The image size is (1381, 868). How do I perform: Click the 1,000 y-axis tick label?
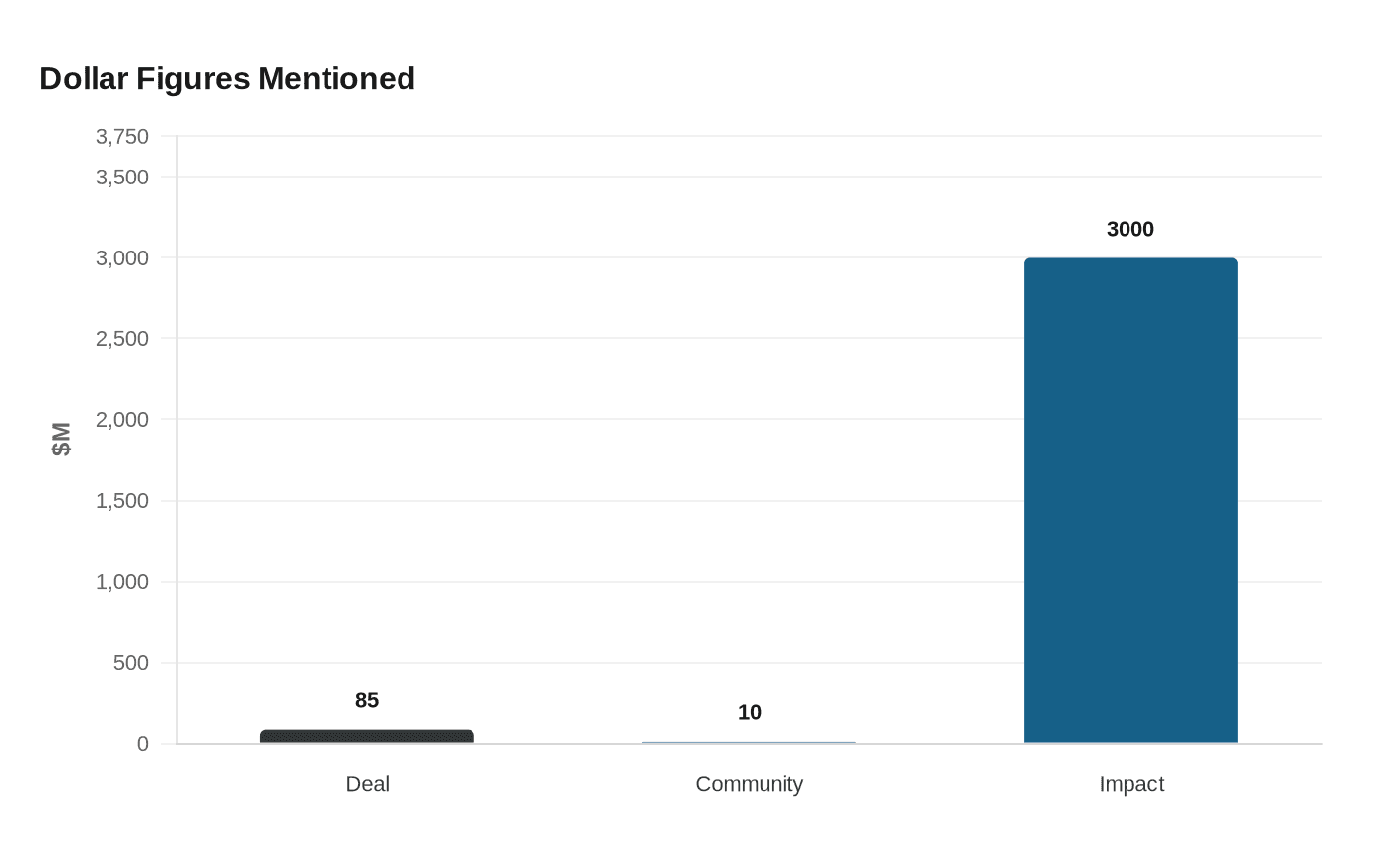click(x=122, y=582)
